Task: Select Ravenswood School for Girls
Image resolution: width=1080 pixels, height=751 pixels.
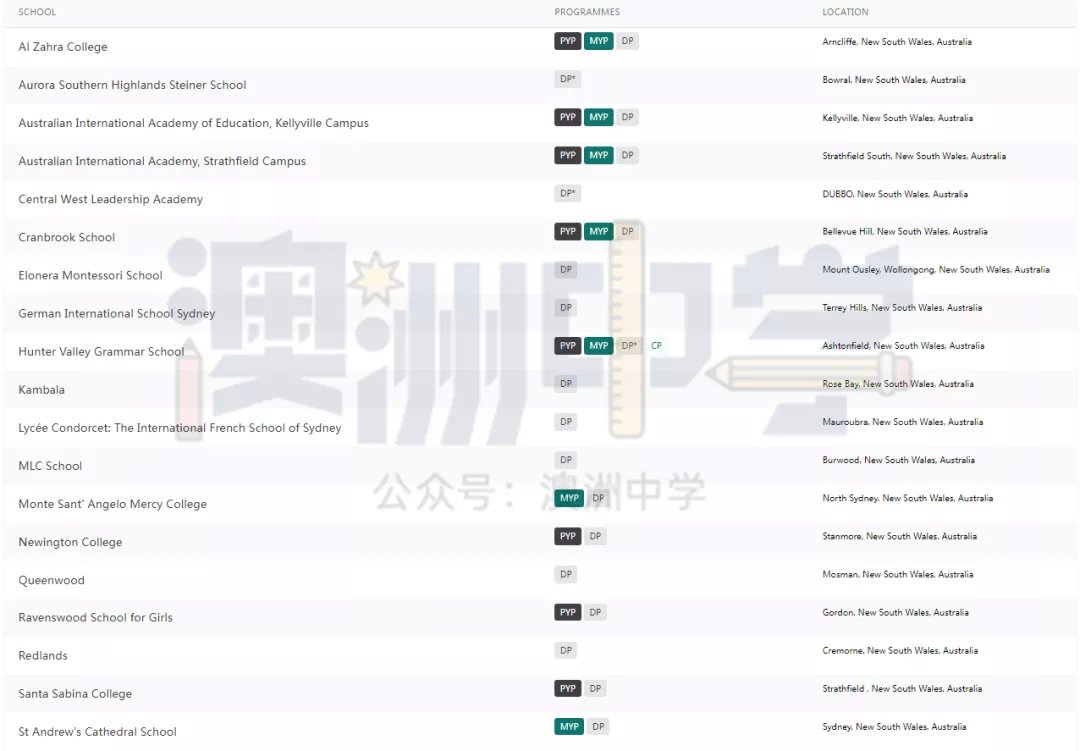Action: point(96,617)
